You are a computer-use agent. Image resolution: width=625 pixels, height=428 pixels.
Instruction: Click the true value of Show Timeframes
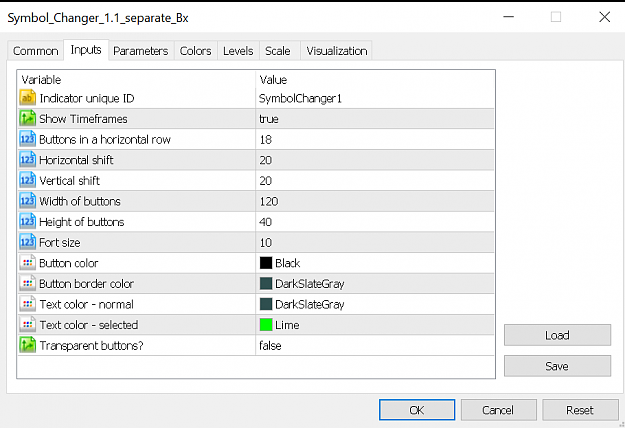[269, 119]
